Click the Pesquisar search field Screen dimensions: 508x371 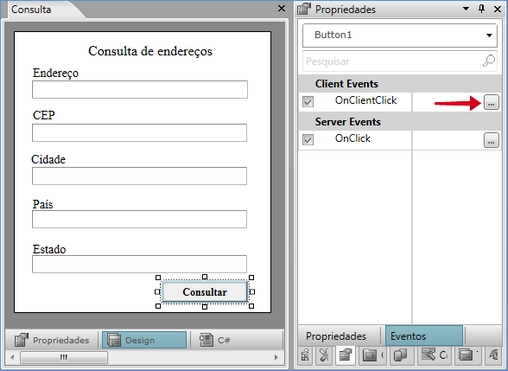click(400, 61)
